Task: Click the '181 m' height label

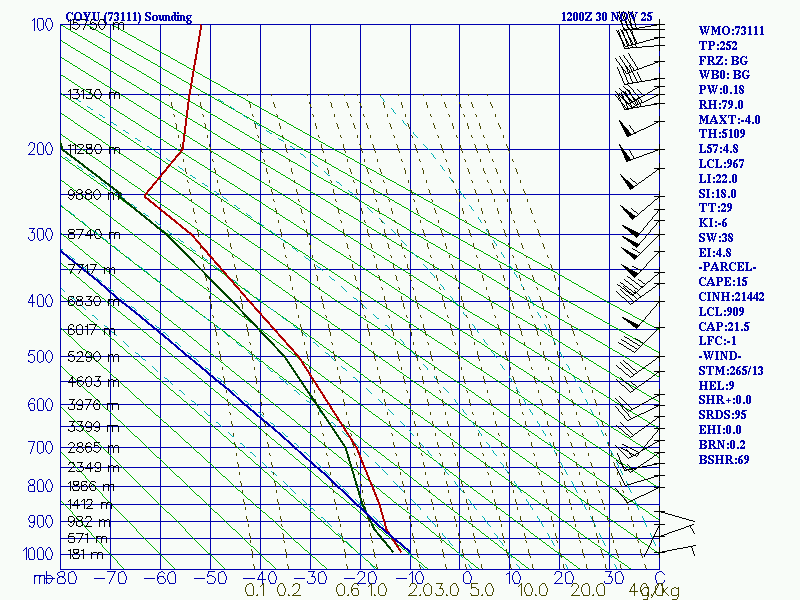Action: pyautogui.click(x=85, y=554)
